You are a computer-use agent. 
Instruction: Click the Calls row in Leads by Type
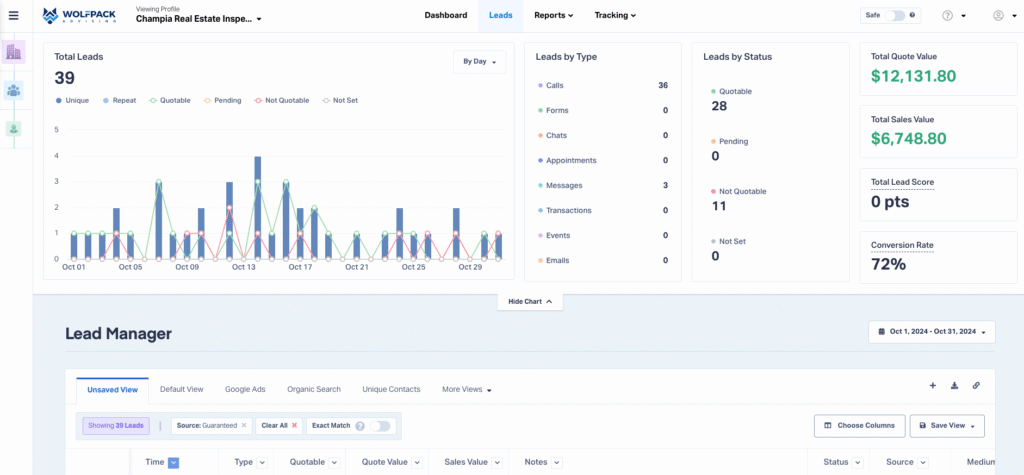click(602, 86)
